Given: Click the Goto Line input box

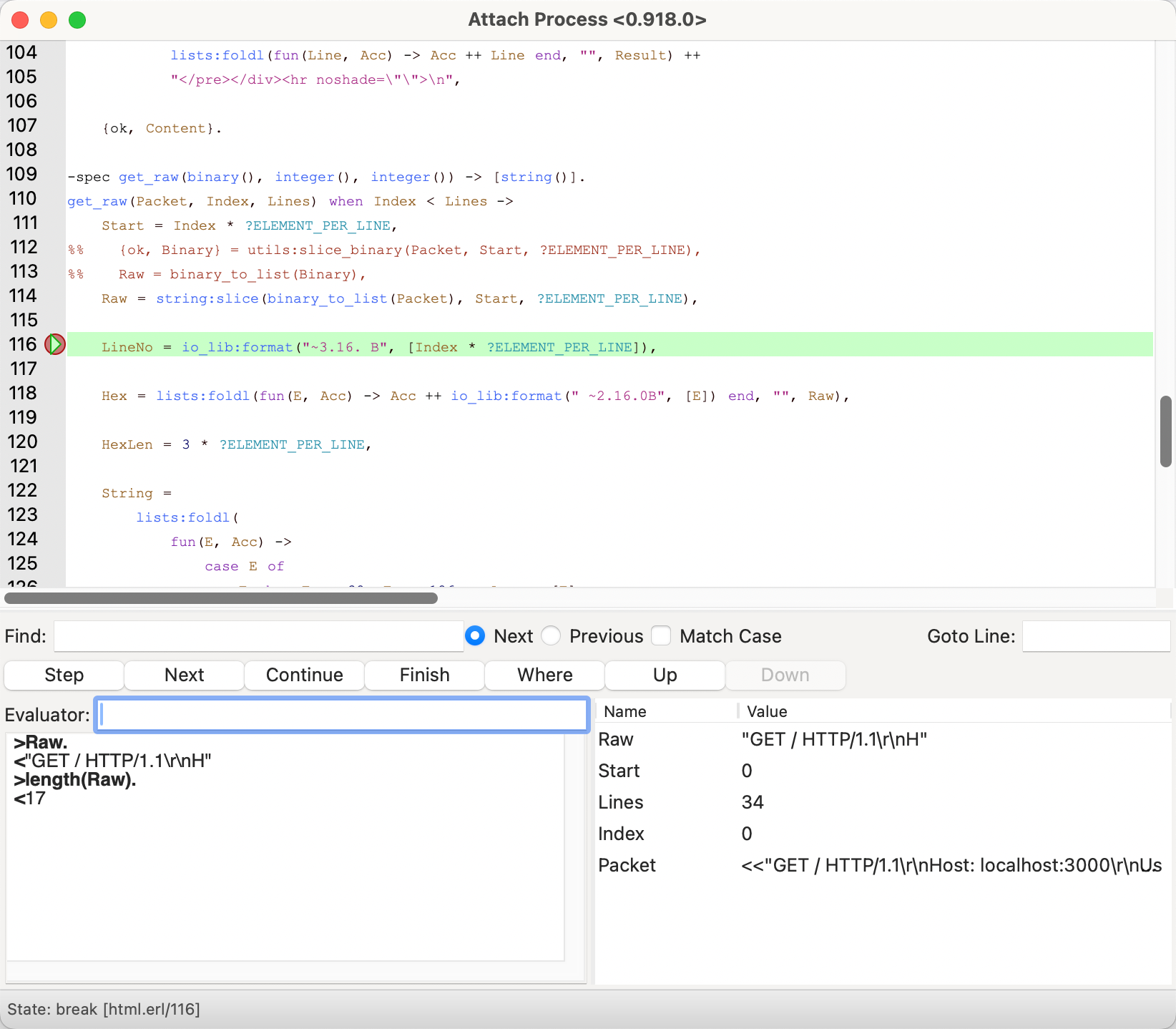Looking at the screenshot, I should coord(1095,636).
